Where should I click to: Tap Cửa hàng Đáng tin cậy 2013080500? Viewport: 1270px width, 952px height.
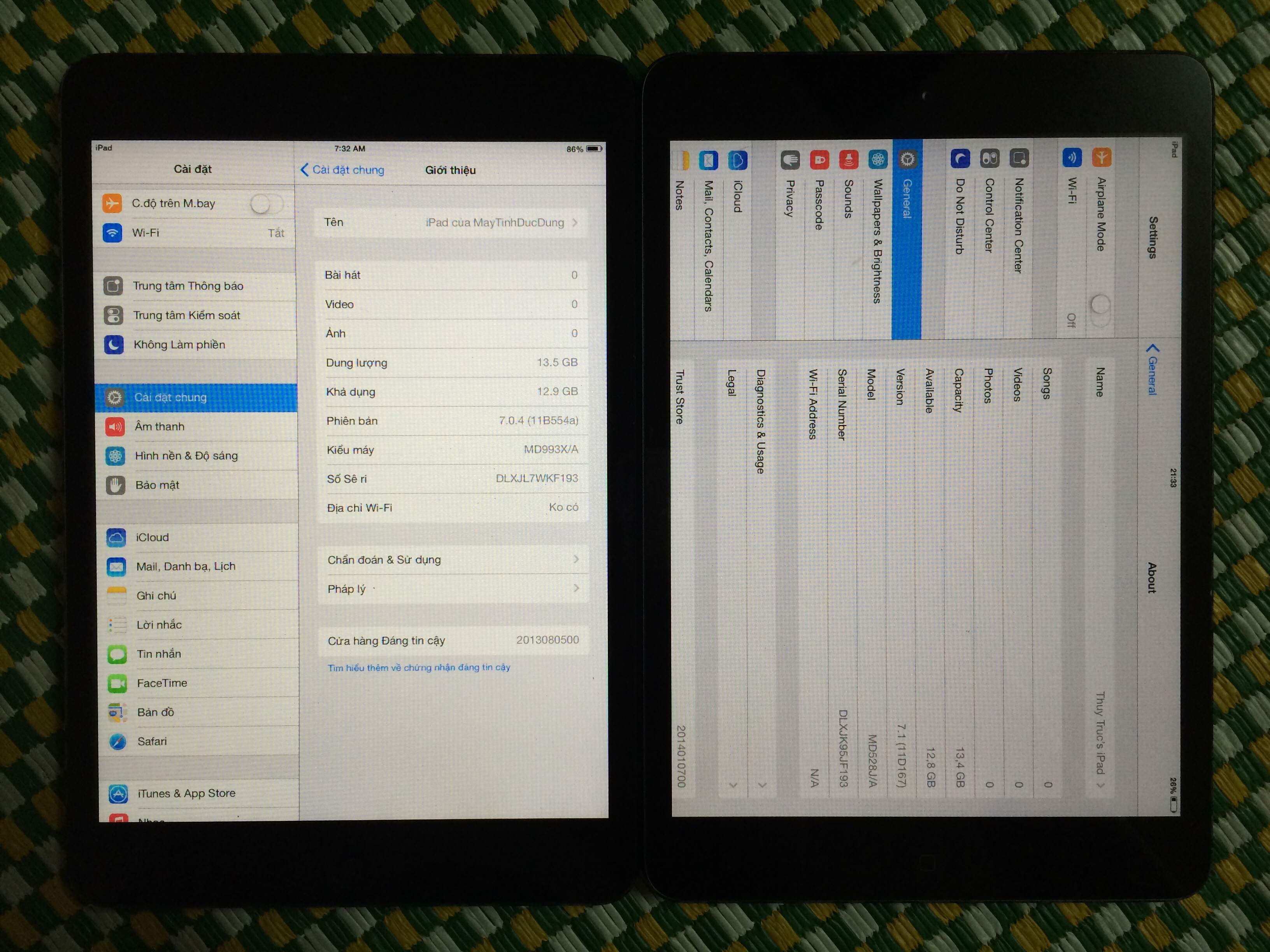coord(454,640)
